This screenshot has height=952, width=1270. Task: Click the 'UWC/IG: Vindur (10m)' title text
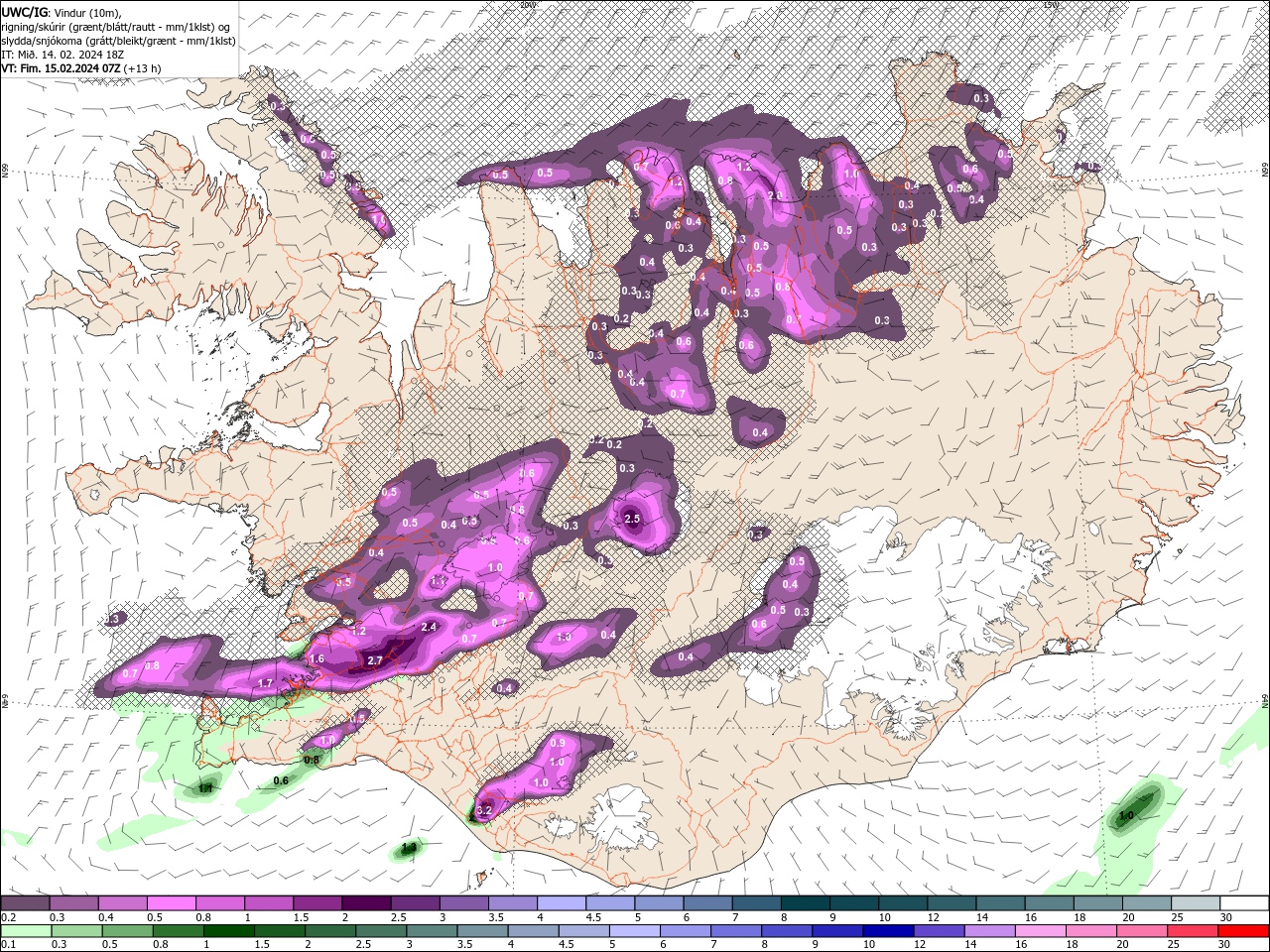click(x=61, y=12)
